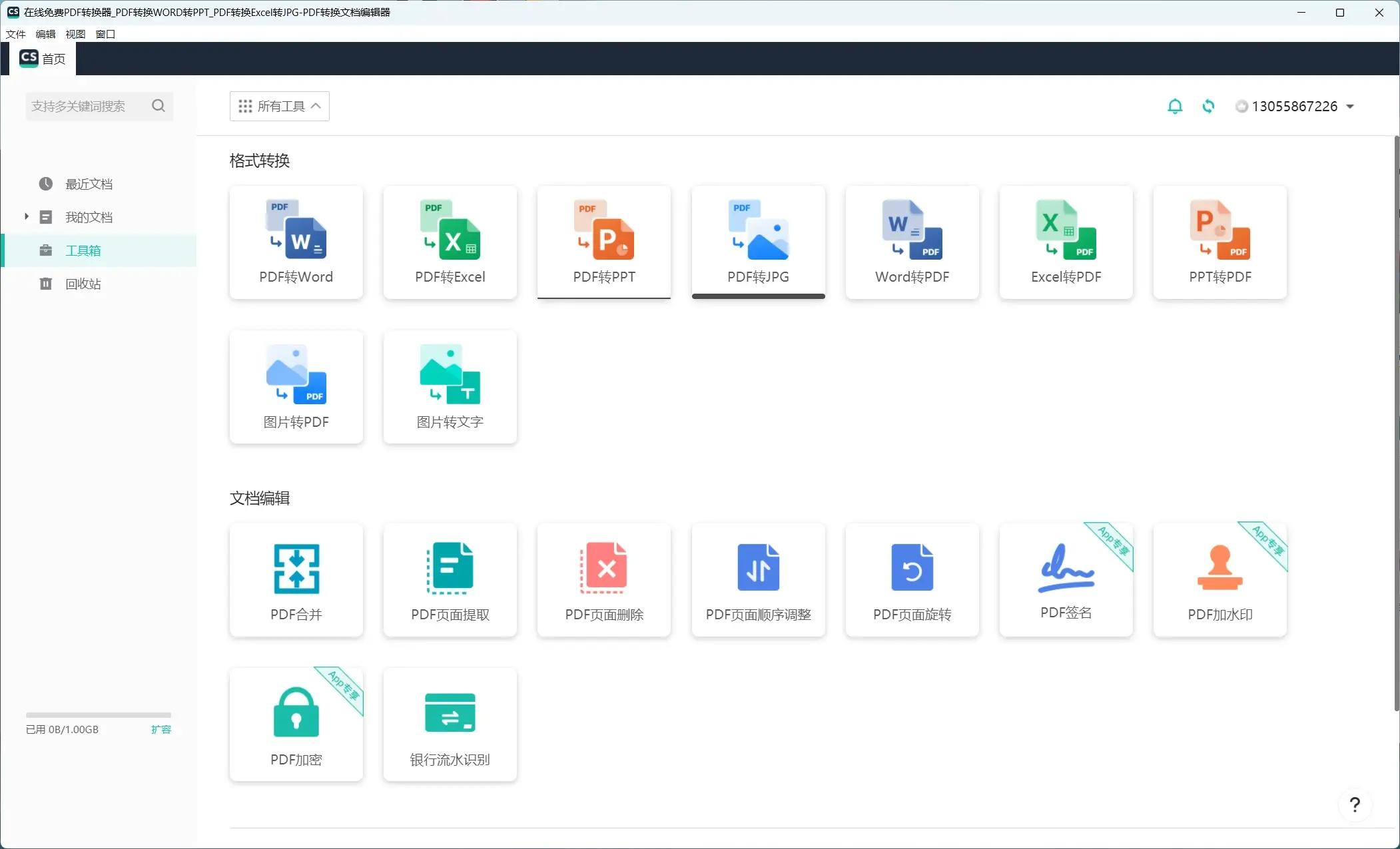Launch the PDF页面顺序调整 tool
Screen dimensions: 1400x849
(x=758, y=580)
